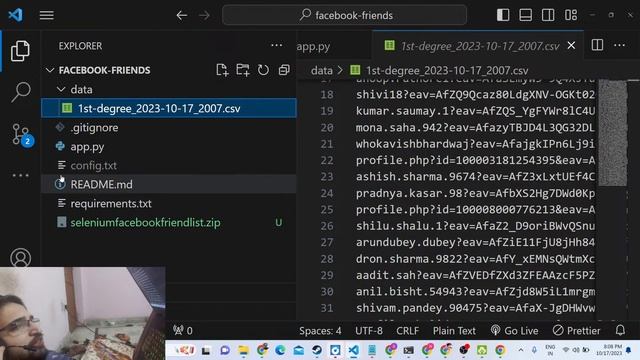Viewport: 640px width, 360px height.
Task: Go forward with the right arrow
Action: (204, 16)
